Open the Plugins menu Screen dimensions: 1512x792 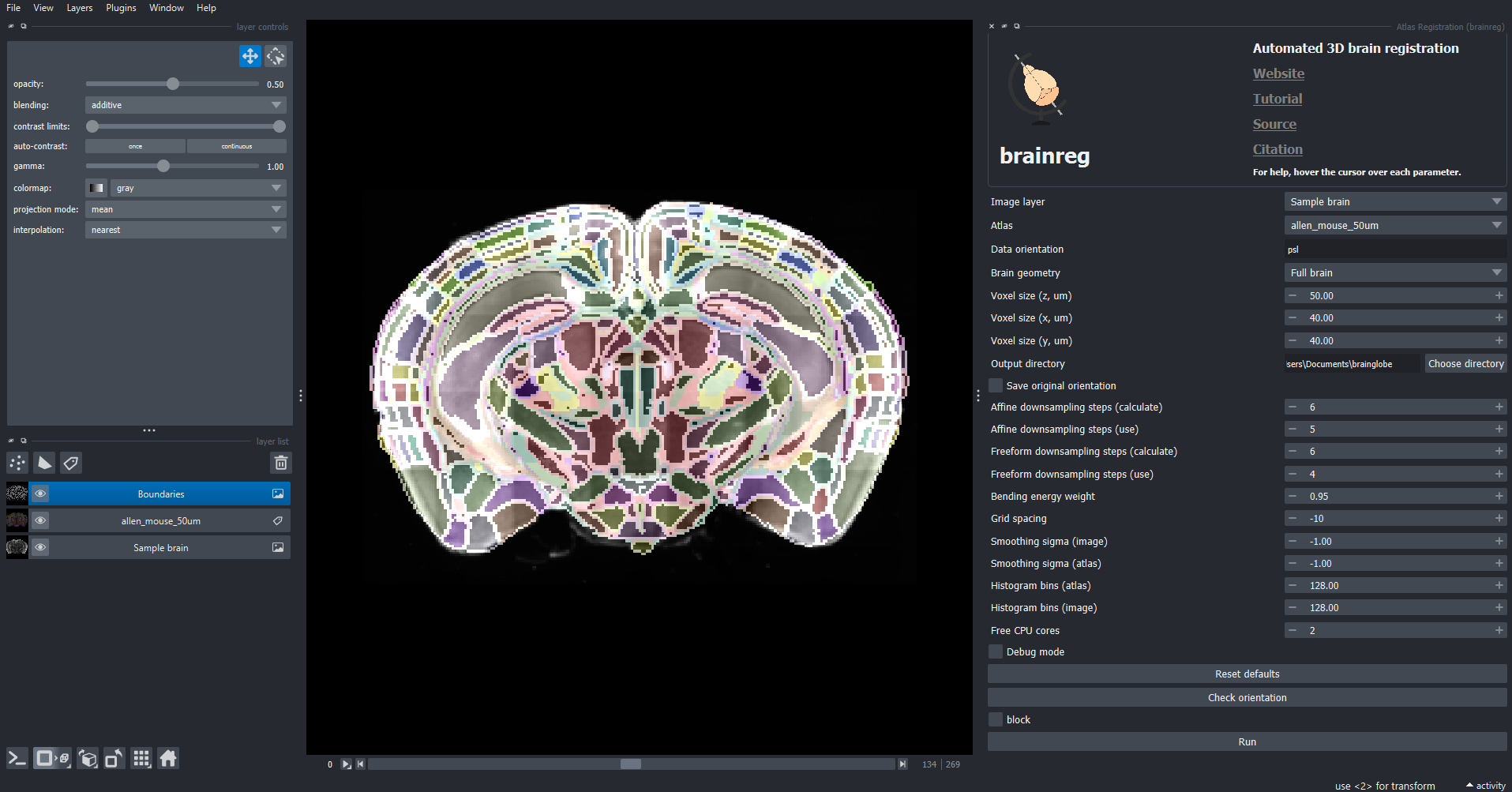121,8
